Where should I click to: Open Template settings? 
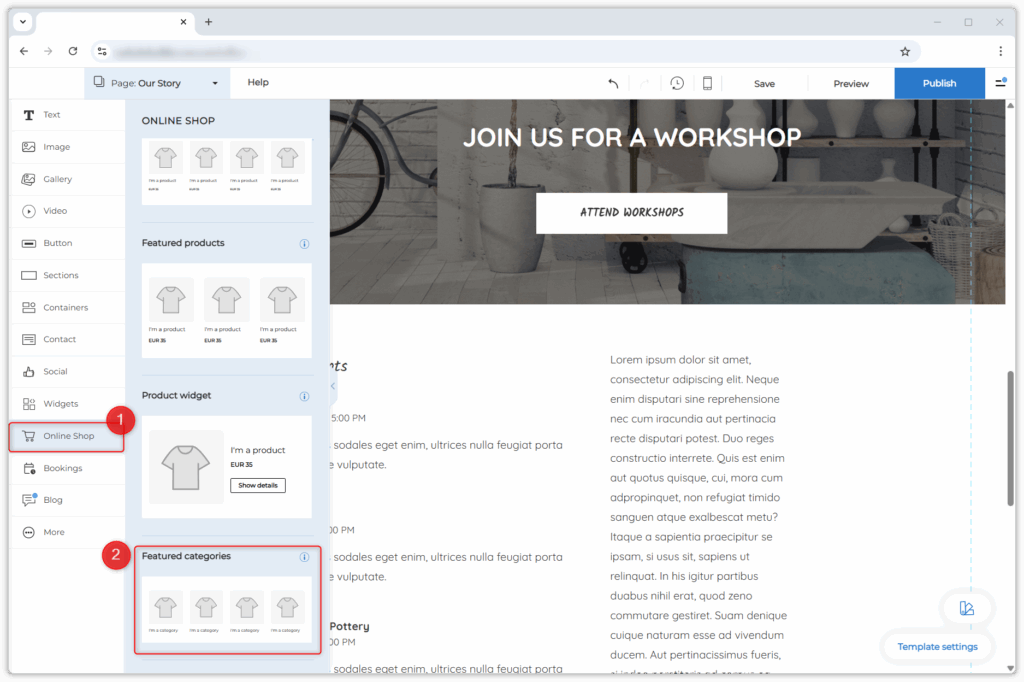click(937, 646)
